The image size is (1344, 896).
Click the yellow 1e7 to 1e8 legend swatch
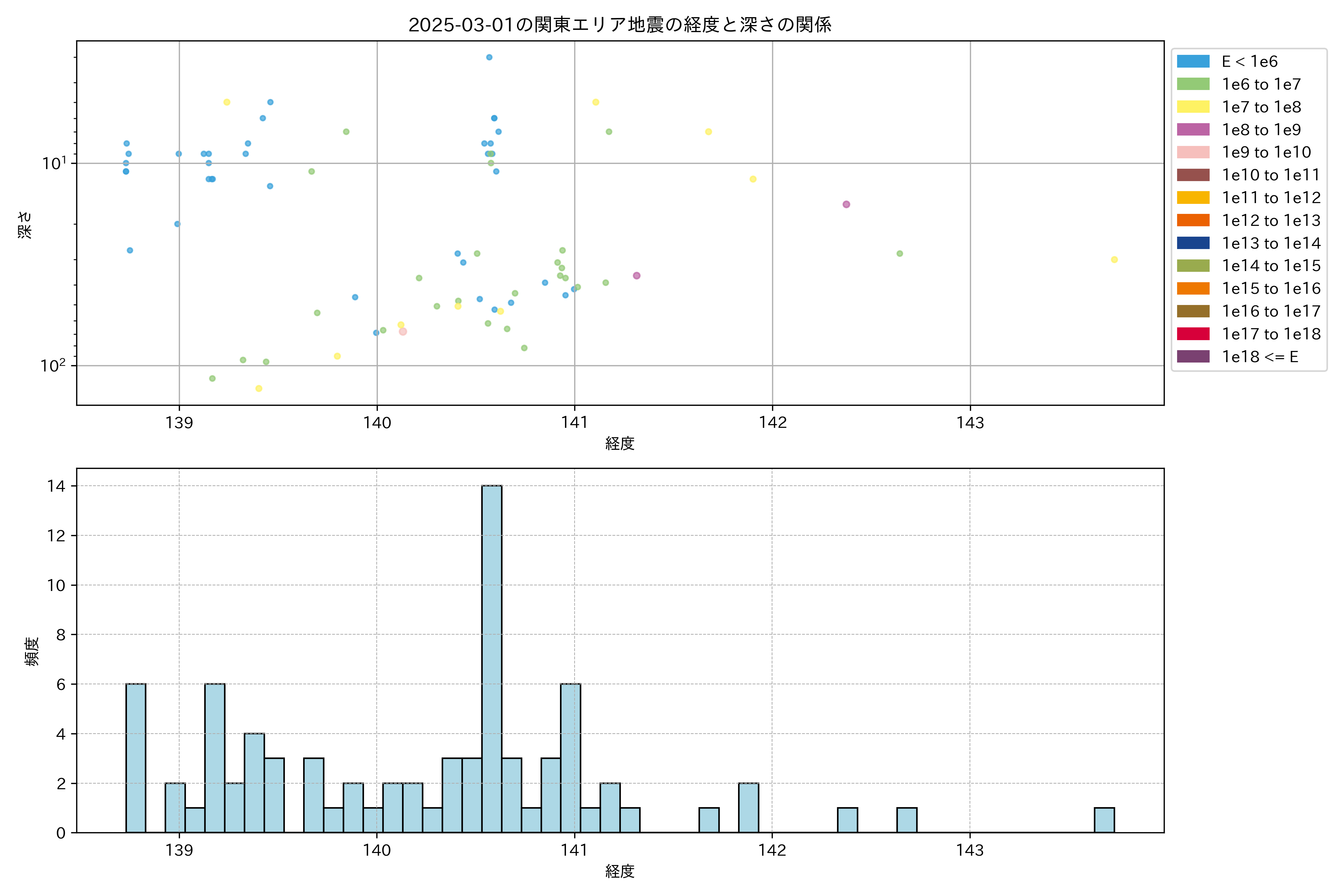tap(1192, 107)
